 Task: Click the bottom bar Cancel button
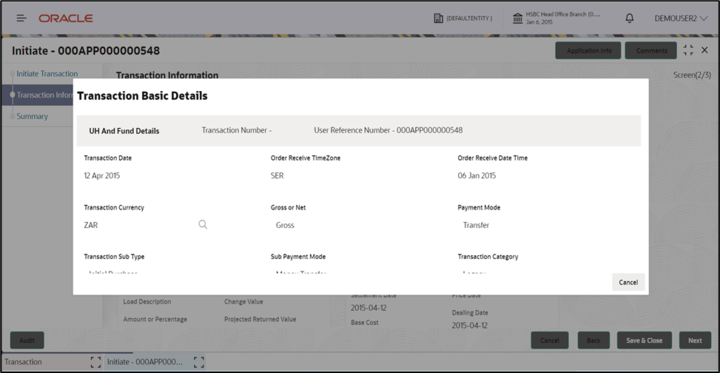click(550, 340)
